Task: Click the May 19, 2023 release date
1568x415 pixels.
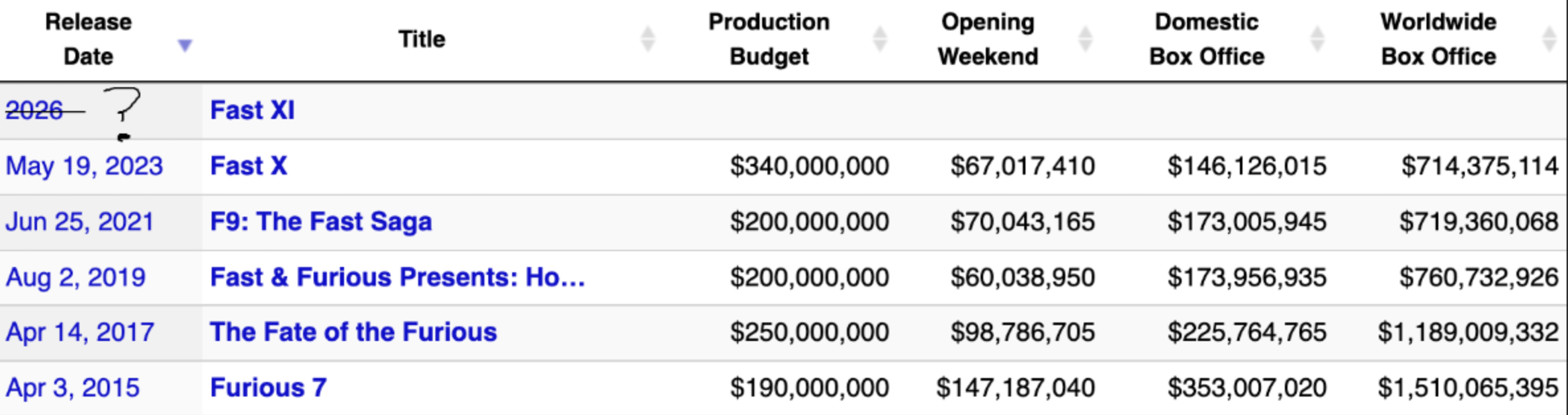Action: (84, 166)
